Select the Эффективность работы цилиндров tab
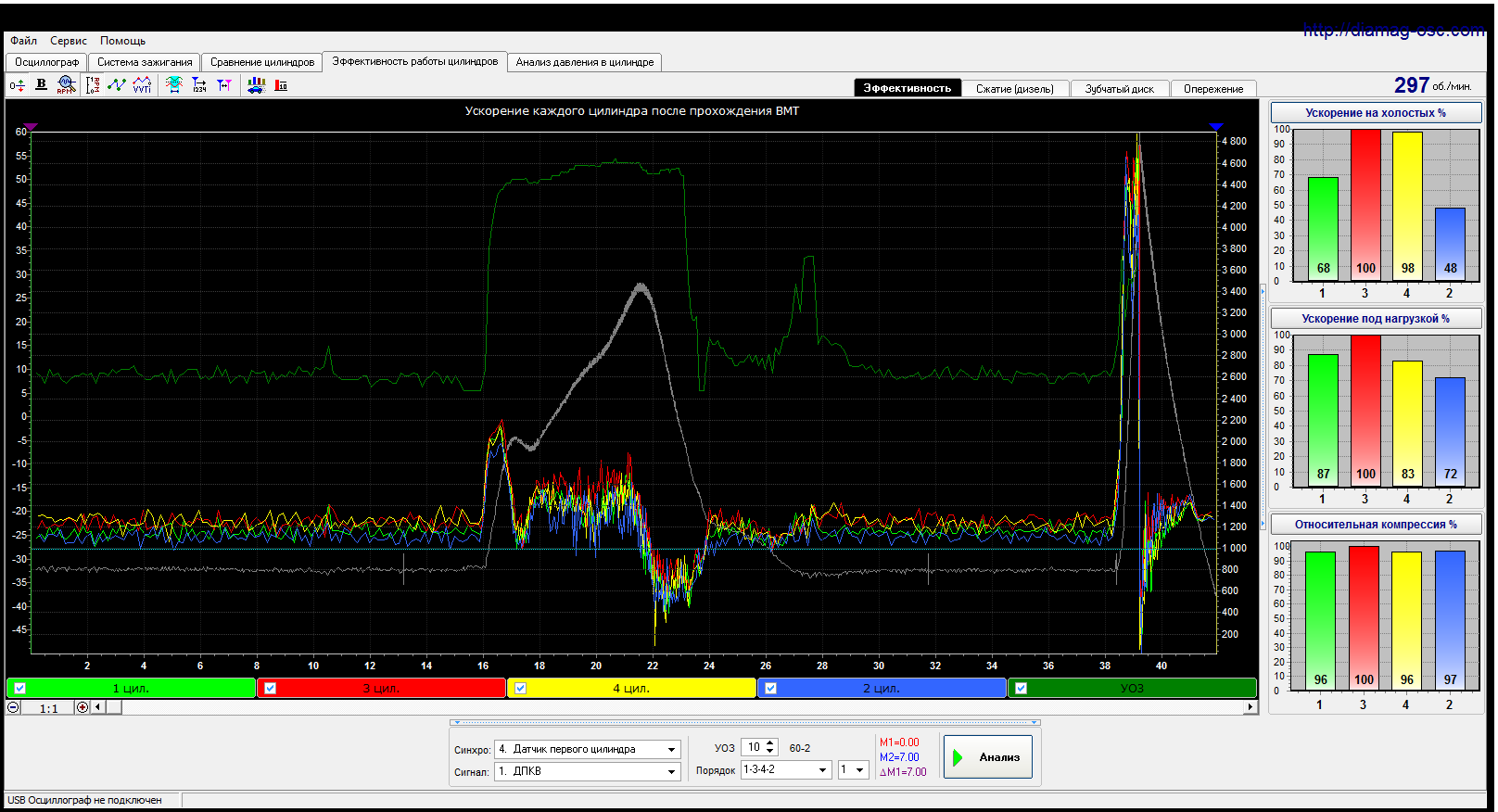Screen dimensions: 1498x812 415,61
